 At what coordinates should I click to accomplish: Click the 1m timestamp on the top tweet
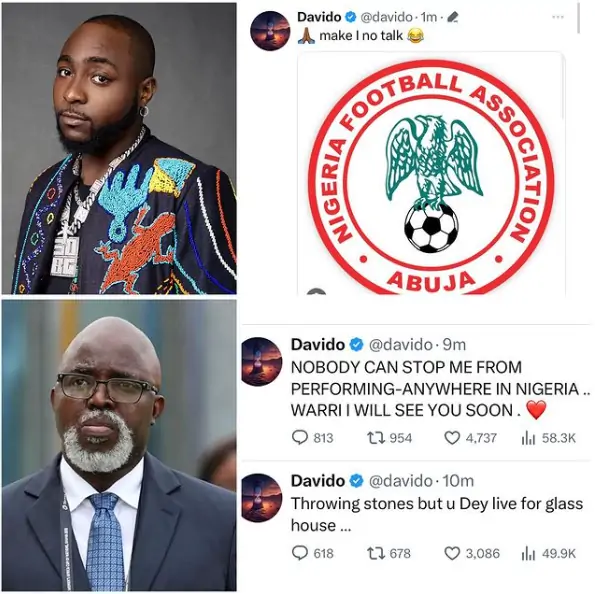(429, 17)
